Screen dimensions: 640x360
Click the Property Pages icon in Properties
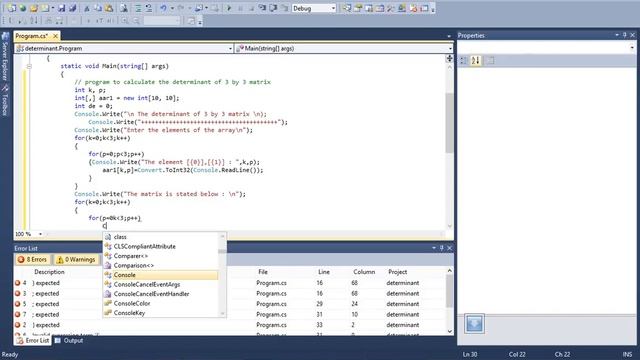coord(490,60)
